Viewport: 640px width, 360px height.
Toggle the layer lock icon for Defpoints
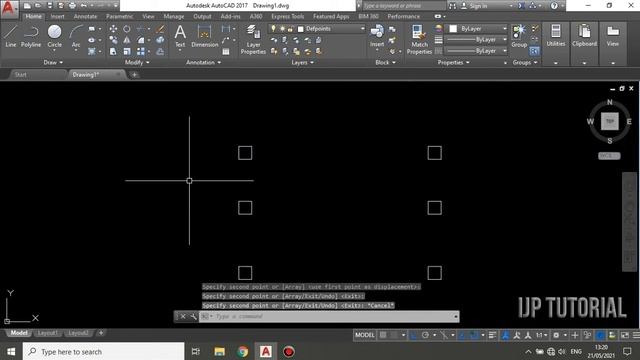(x=290, y=29)
